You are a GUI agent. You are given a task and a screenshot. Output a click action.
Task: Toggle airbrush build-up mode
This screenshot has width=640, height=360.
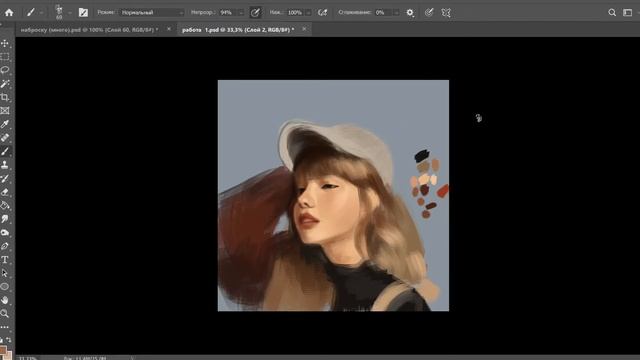point(322,13)
